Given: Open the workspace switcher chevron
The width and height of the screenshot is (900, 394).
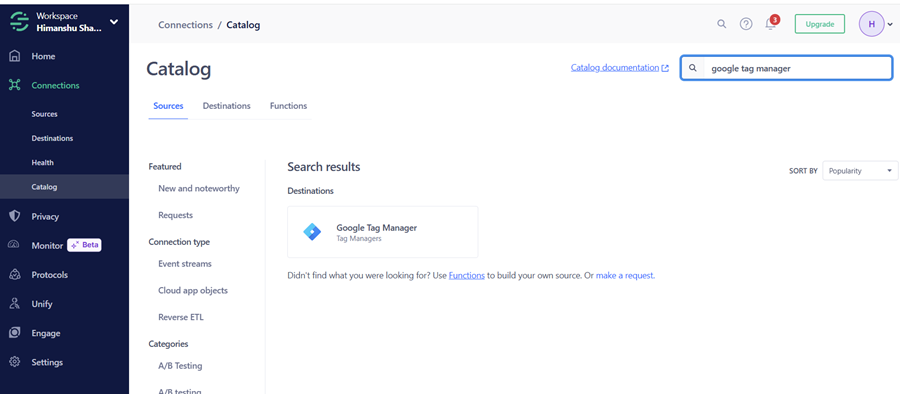Looking at the screenshot, I should pos(114,22).
